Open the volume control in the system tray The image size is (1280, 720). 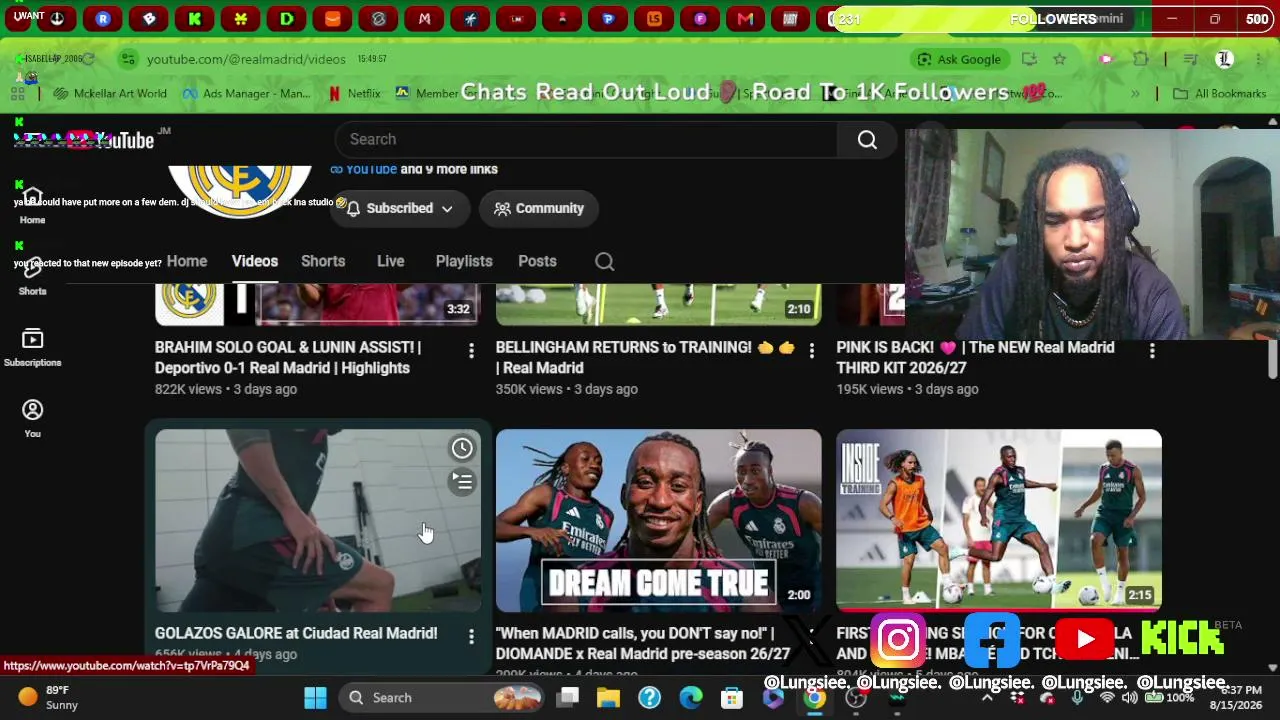click(1130, 697)
